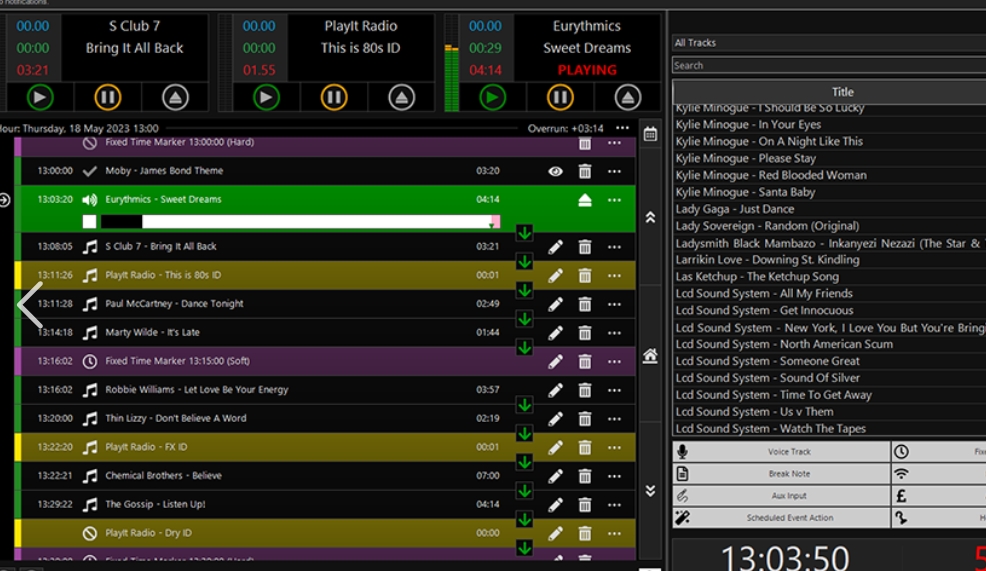Delete Marty Wilde - It's Late
Image resolution: width=986 pixels, height=571 pixels.
(585, 333)
